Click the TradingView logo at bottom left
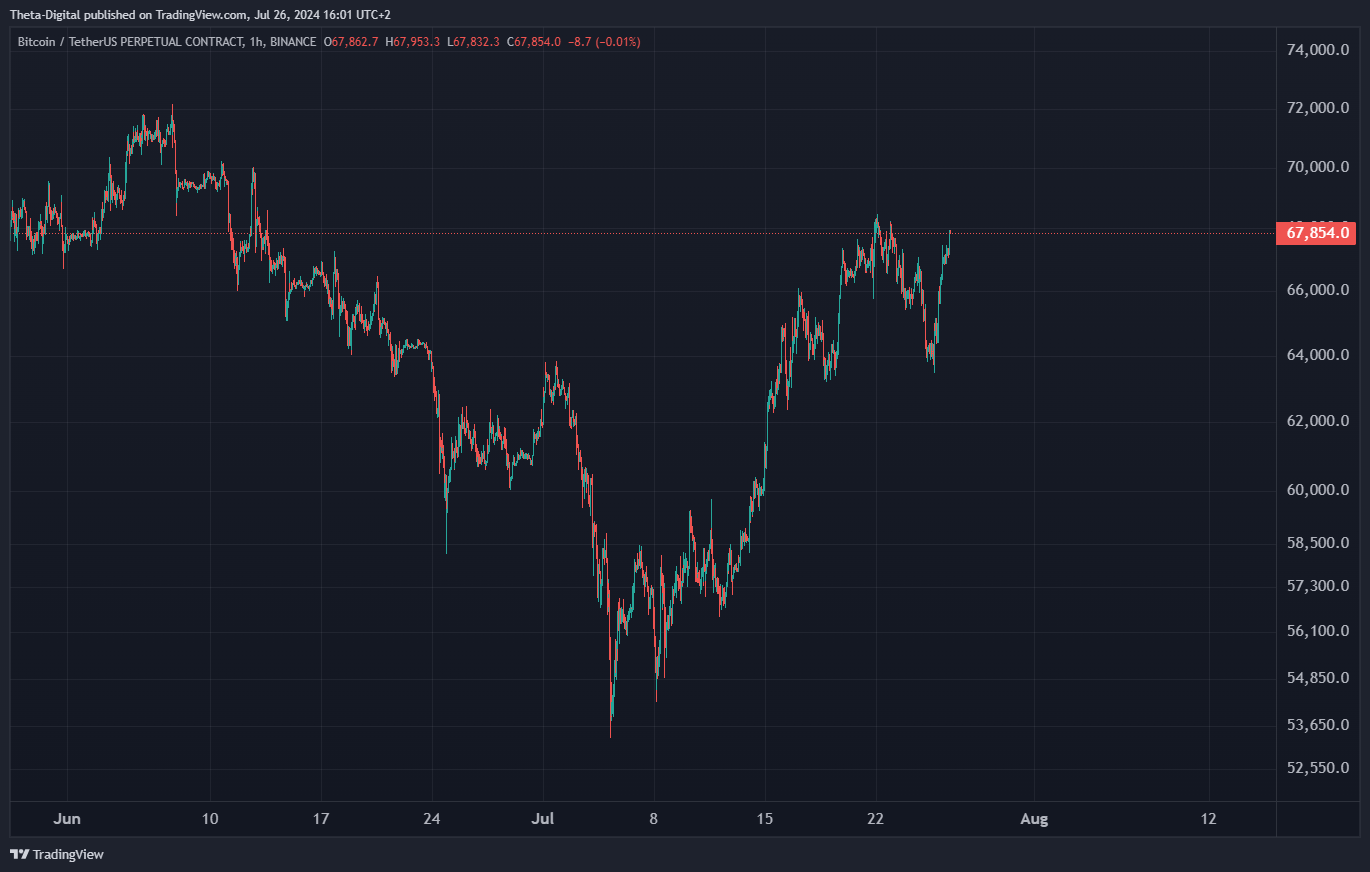The image size is (1370, 872). 57,854
